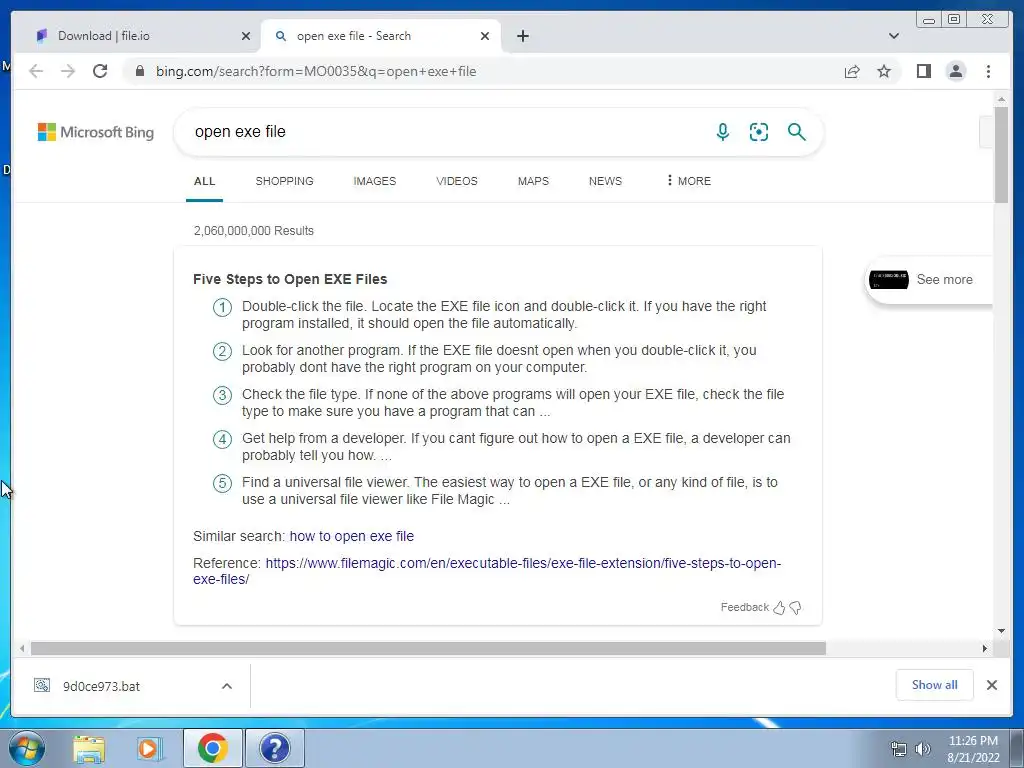The width and height of the screenshot is (1024, 768).
Task: Switch to SHOPPING results
Action: (284, 181)
